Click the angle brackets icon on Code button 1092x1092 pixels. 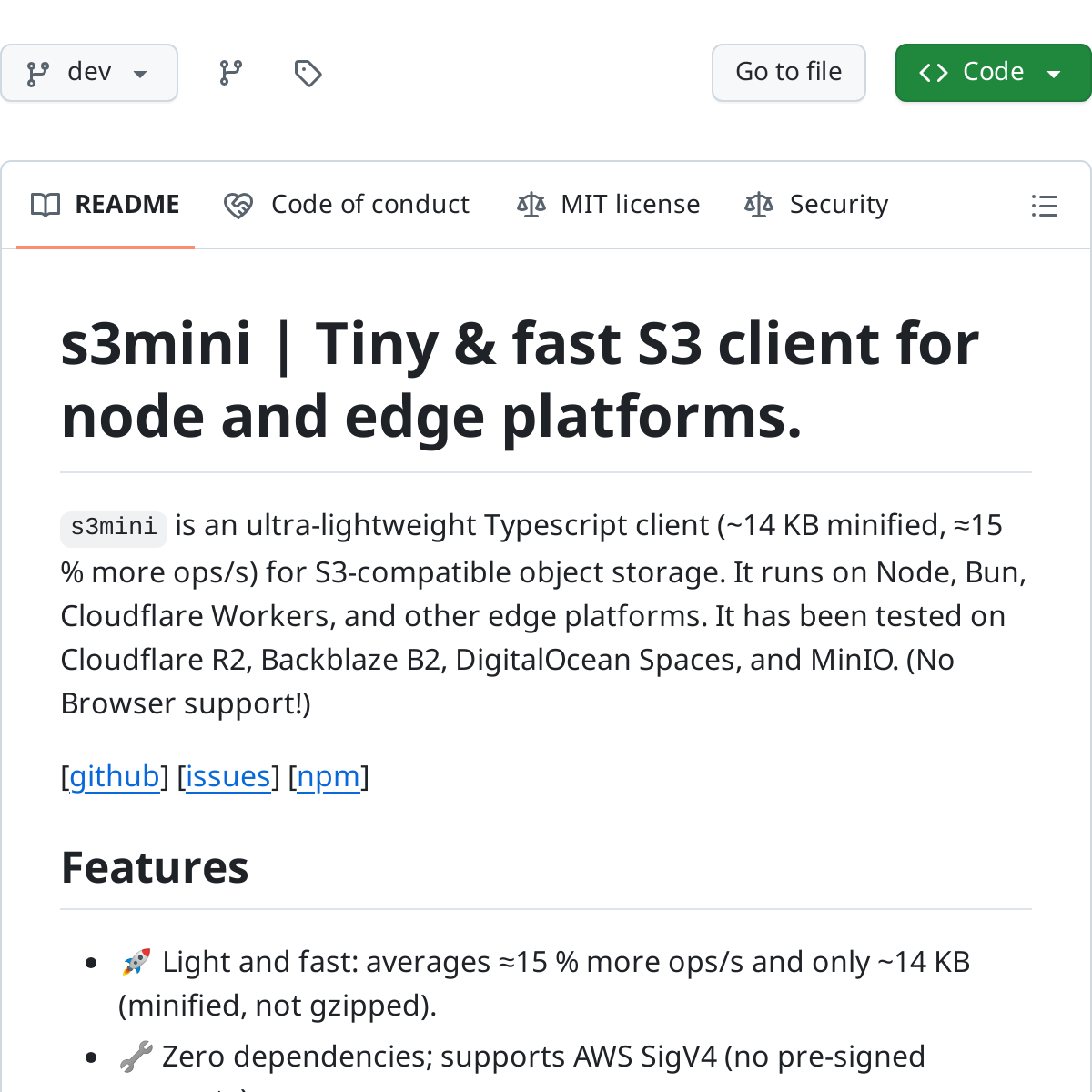point(934,73)
